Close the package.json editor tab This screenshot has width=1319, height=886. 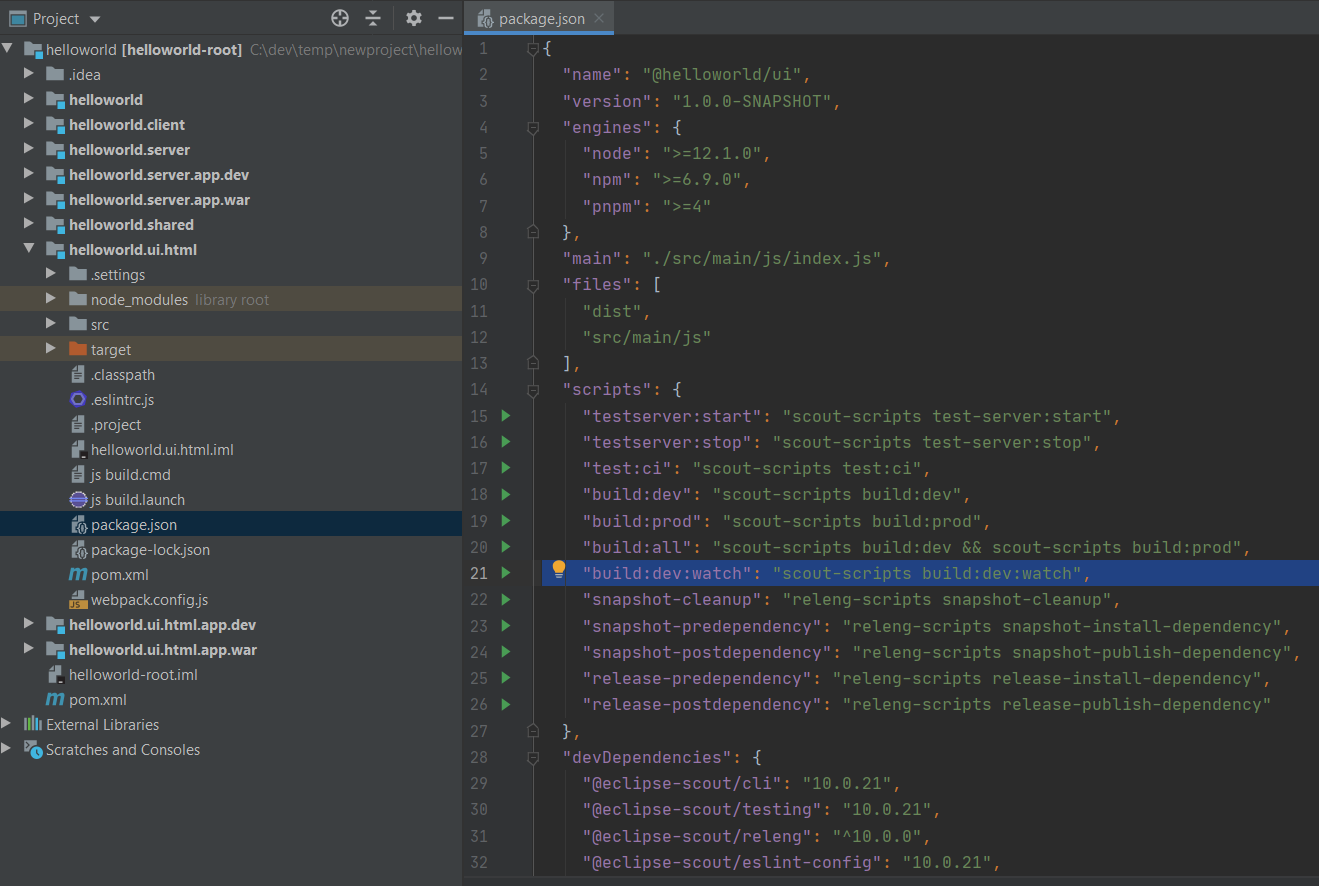[x=598, y=18]
